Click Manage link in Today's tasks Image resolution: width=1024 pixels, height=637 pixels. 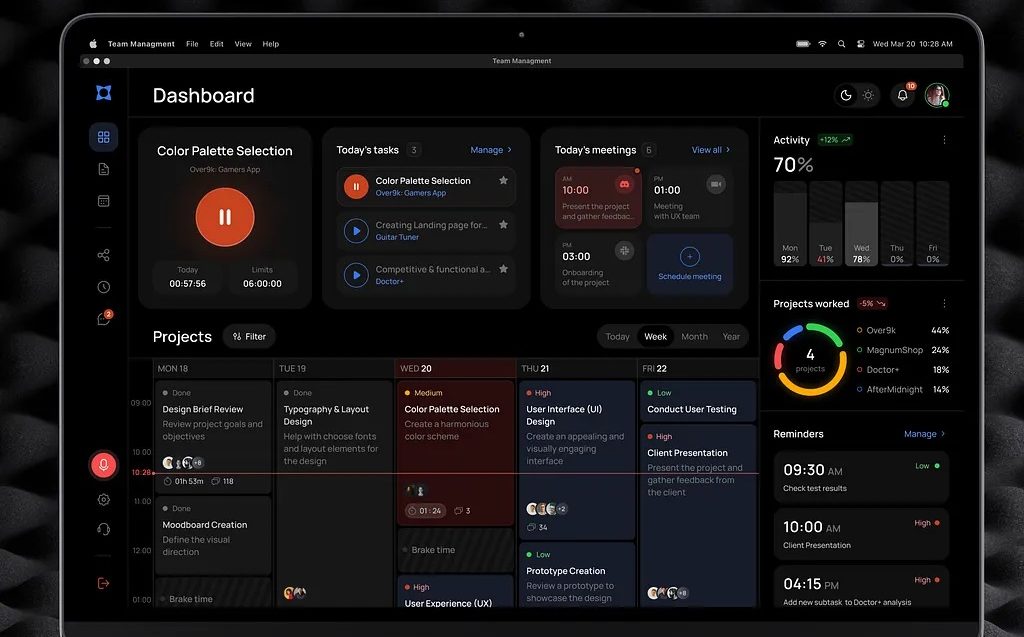click(x=490, y=150)
